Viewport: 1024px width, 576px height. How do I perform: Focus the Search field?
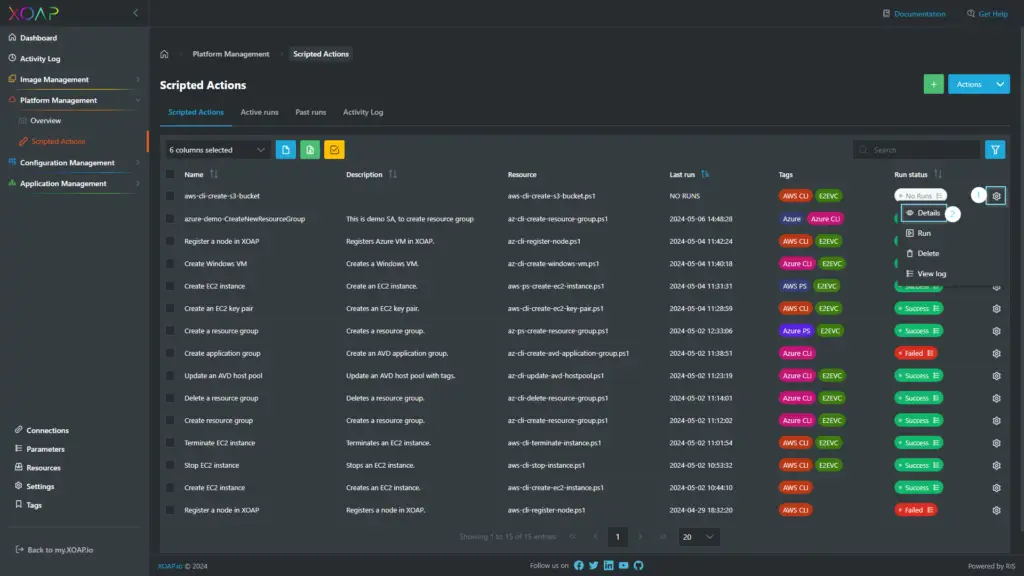pyautogui.click(x=916, y=150)
